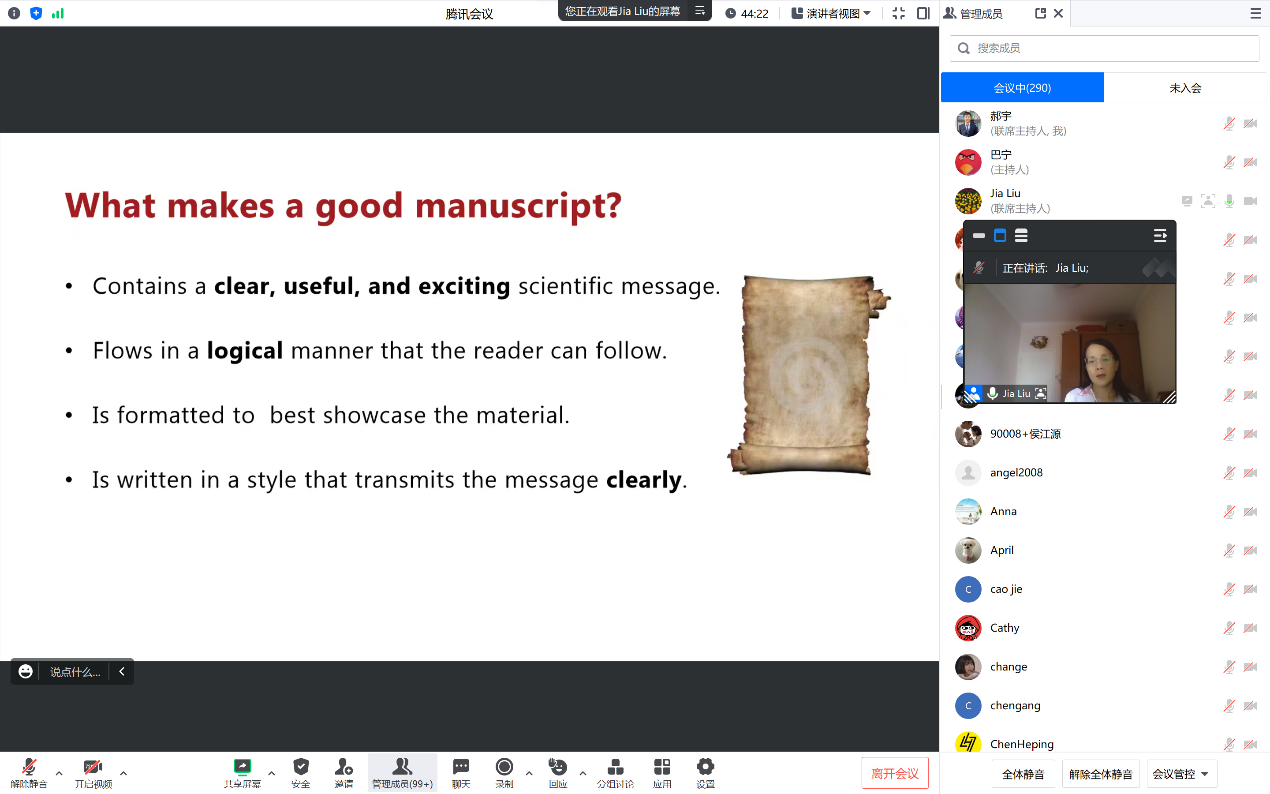Click the Invite (邀请) icon
Image resolution: width=1270 pixels, height=794 pixels.
tap(344, 772)
